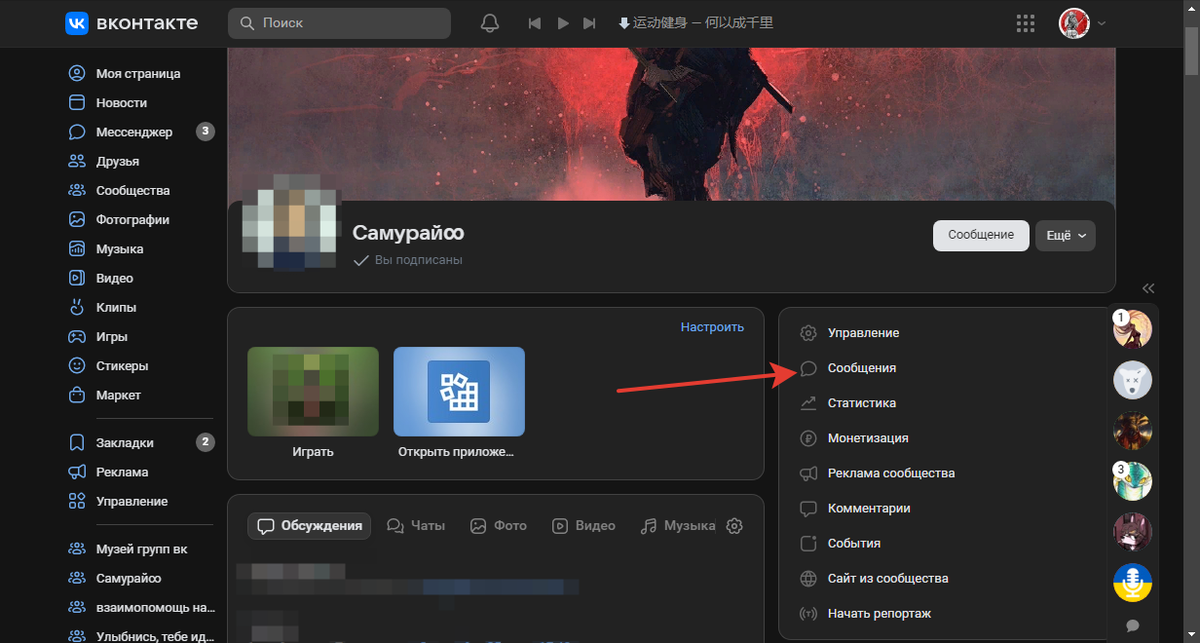This screenshot has width=1200, height=643.
Task: Open the VK logo home link
Action: click(x=132, y=23)
